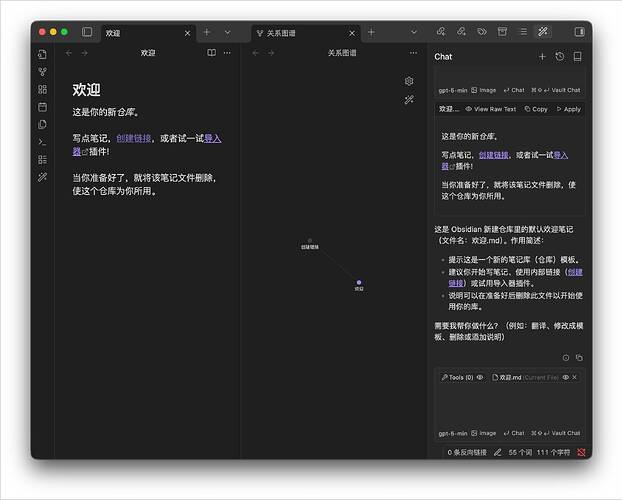Focus the chat input below Tools (0)

pos(509,406)
